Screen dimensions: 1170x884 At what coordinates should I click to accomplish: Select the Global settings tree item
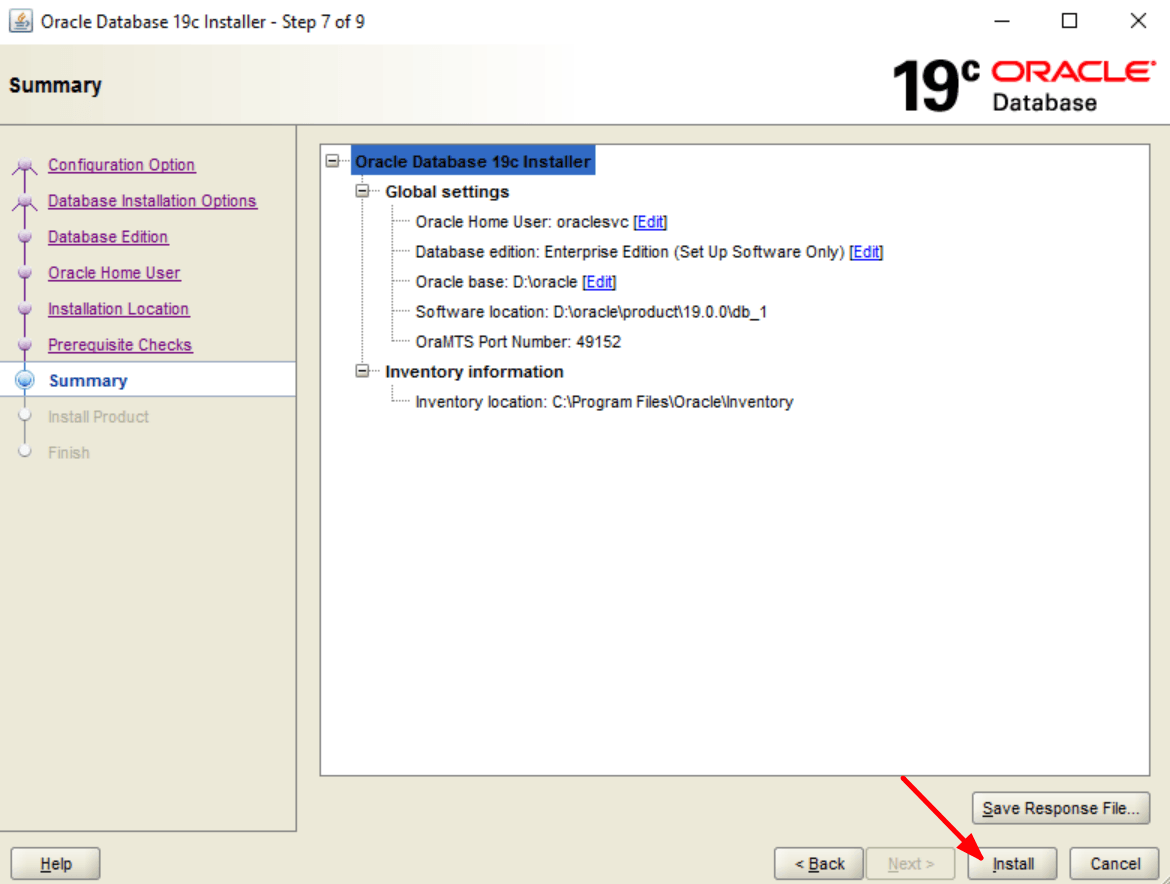[447, 192]
